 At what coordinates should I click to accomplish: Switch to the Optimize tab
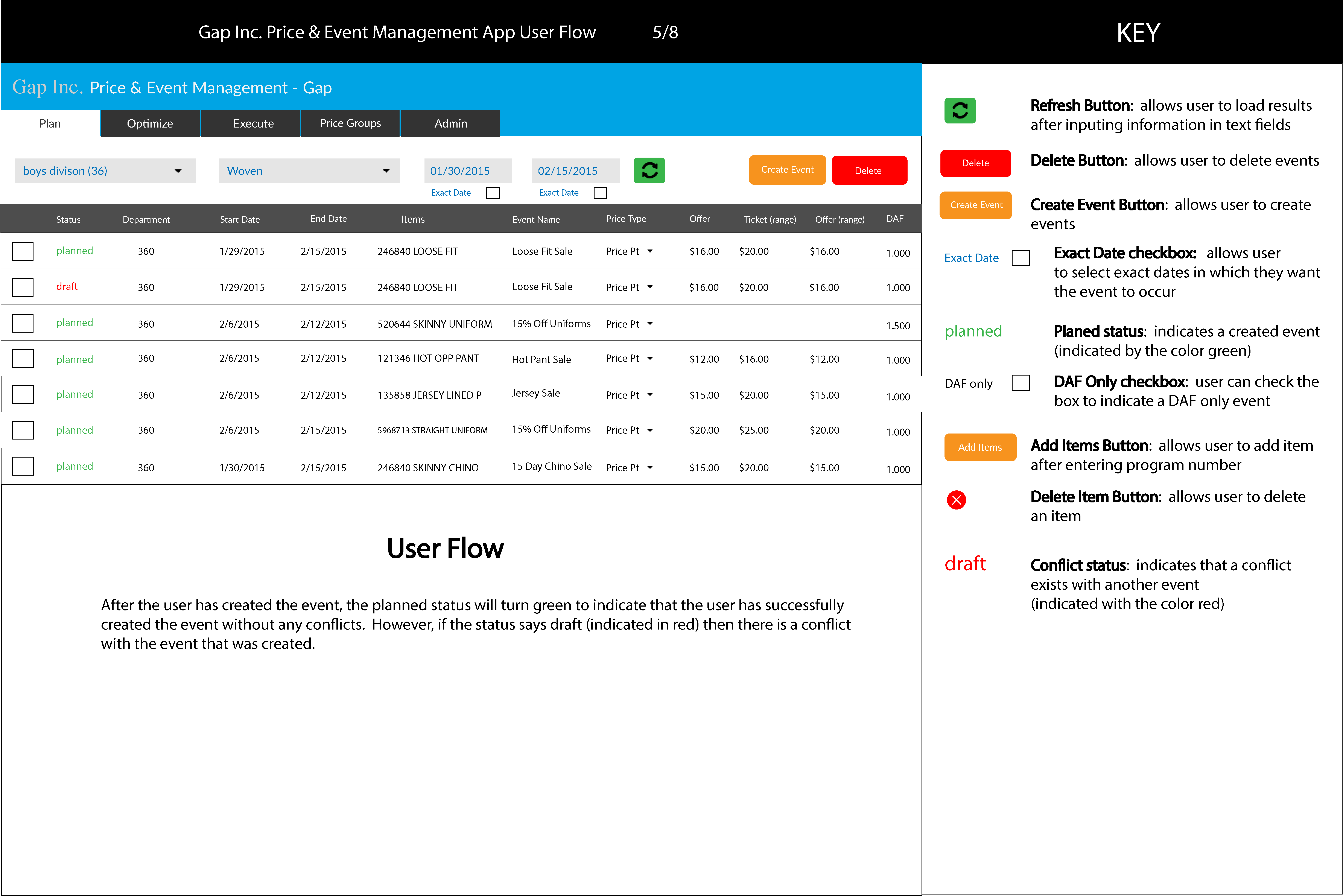click(x=150, y=123)
